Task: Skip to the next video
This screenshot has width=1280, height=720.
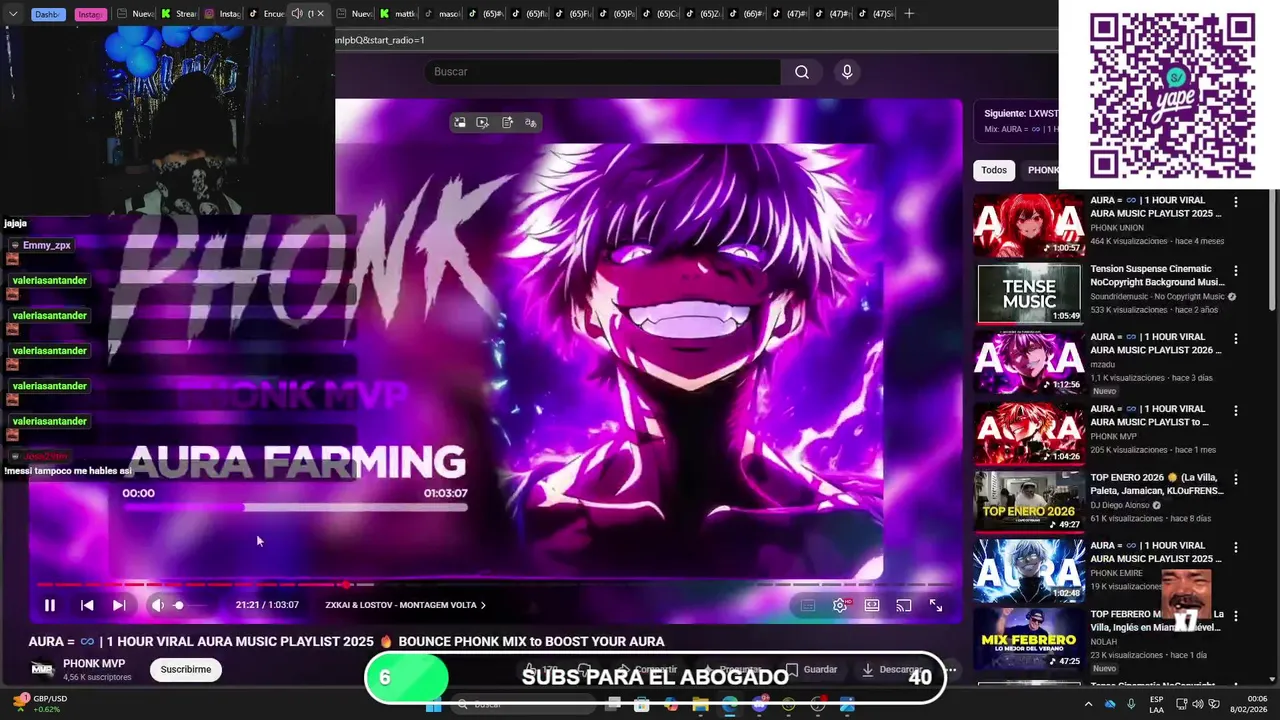Action: (x=119, y=605)
